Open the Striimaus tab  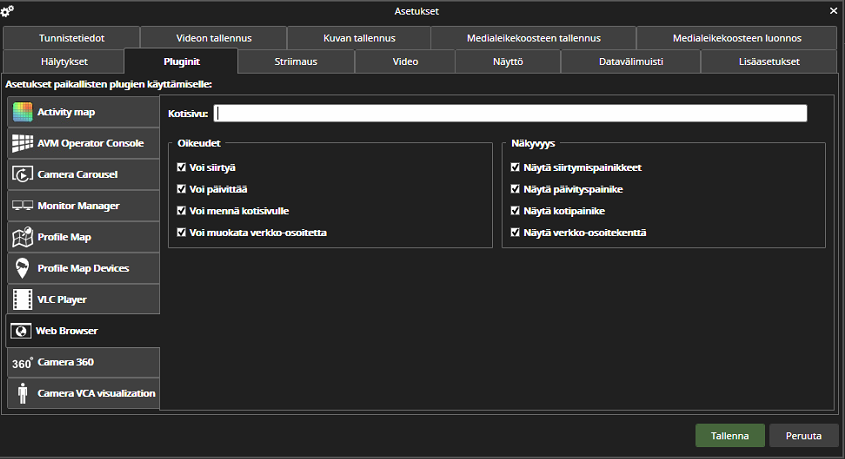(296, 61)
